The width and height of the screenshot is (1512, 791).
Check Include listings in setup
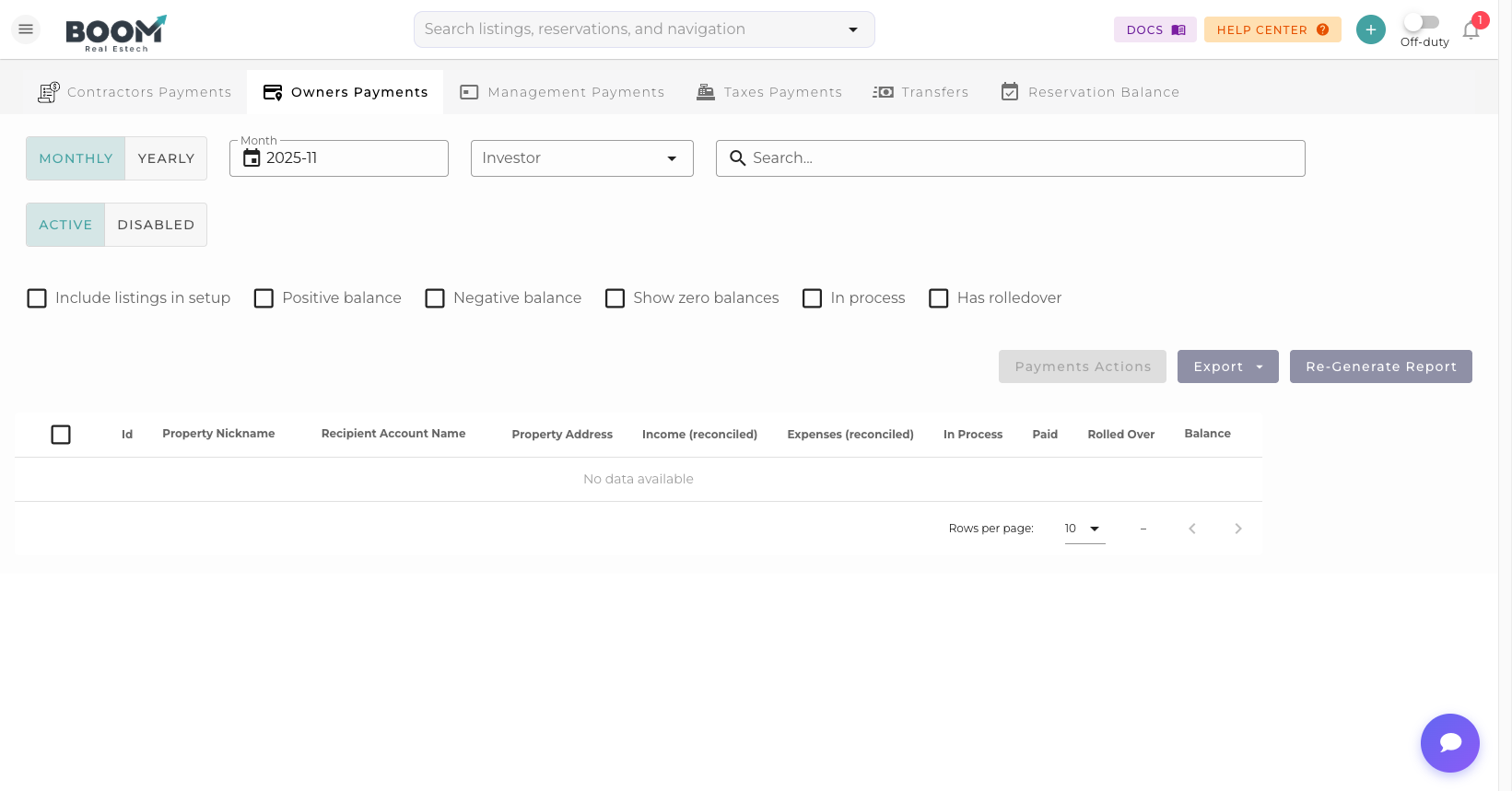point(37,298)
